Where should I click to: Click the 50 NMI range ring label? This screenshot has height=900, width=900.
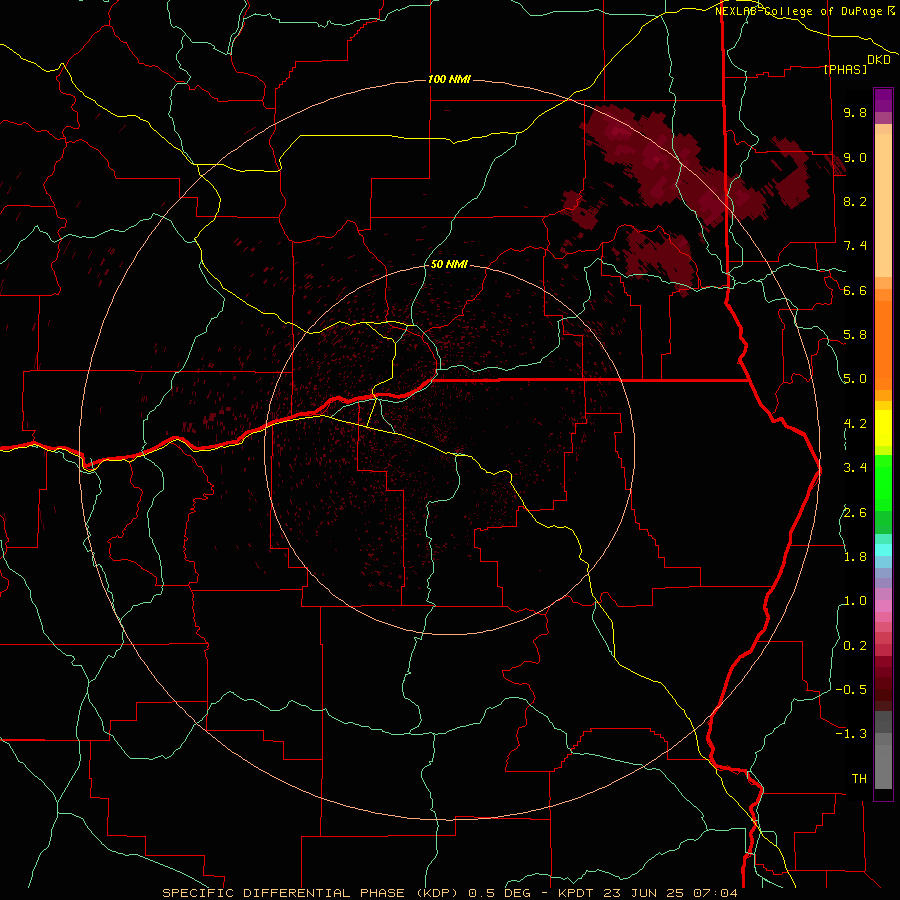pos(449,265)
